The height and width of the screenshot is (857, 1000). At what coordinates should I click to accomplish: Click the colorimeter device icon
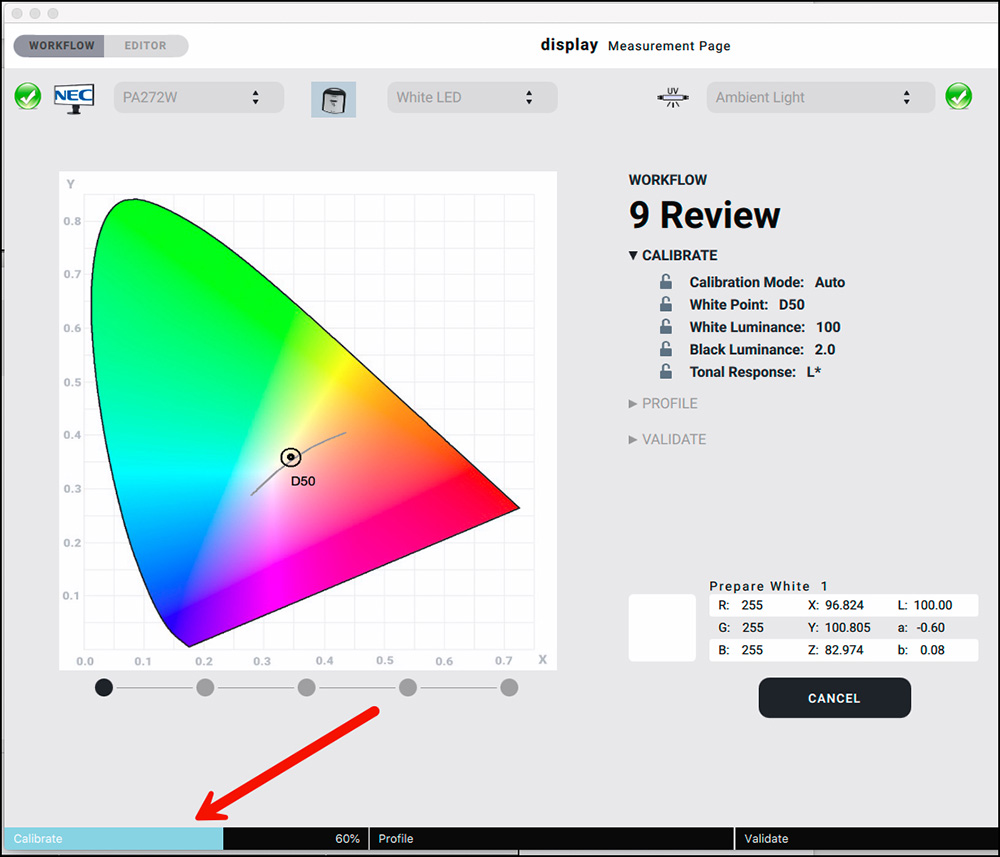tap(334, 99)
